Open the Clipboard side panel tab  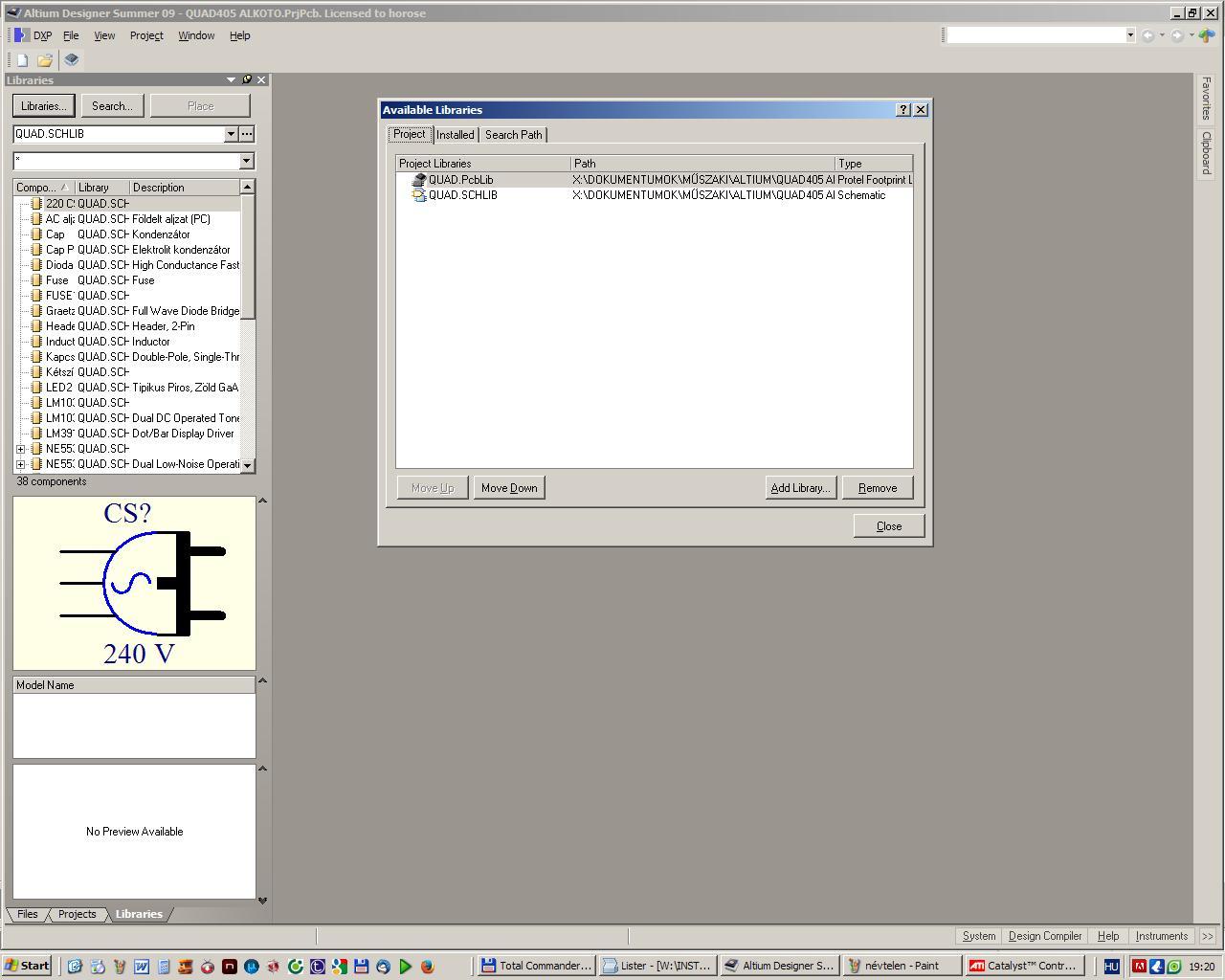pyautogui.click(x=1206, y=153)
